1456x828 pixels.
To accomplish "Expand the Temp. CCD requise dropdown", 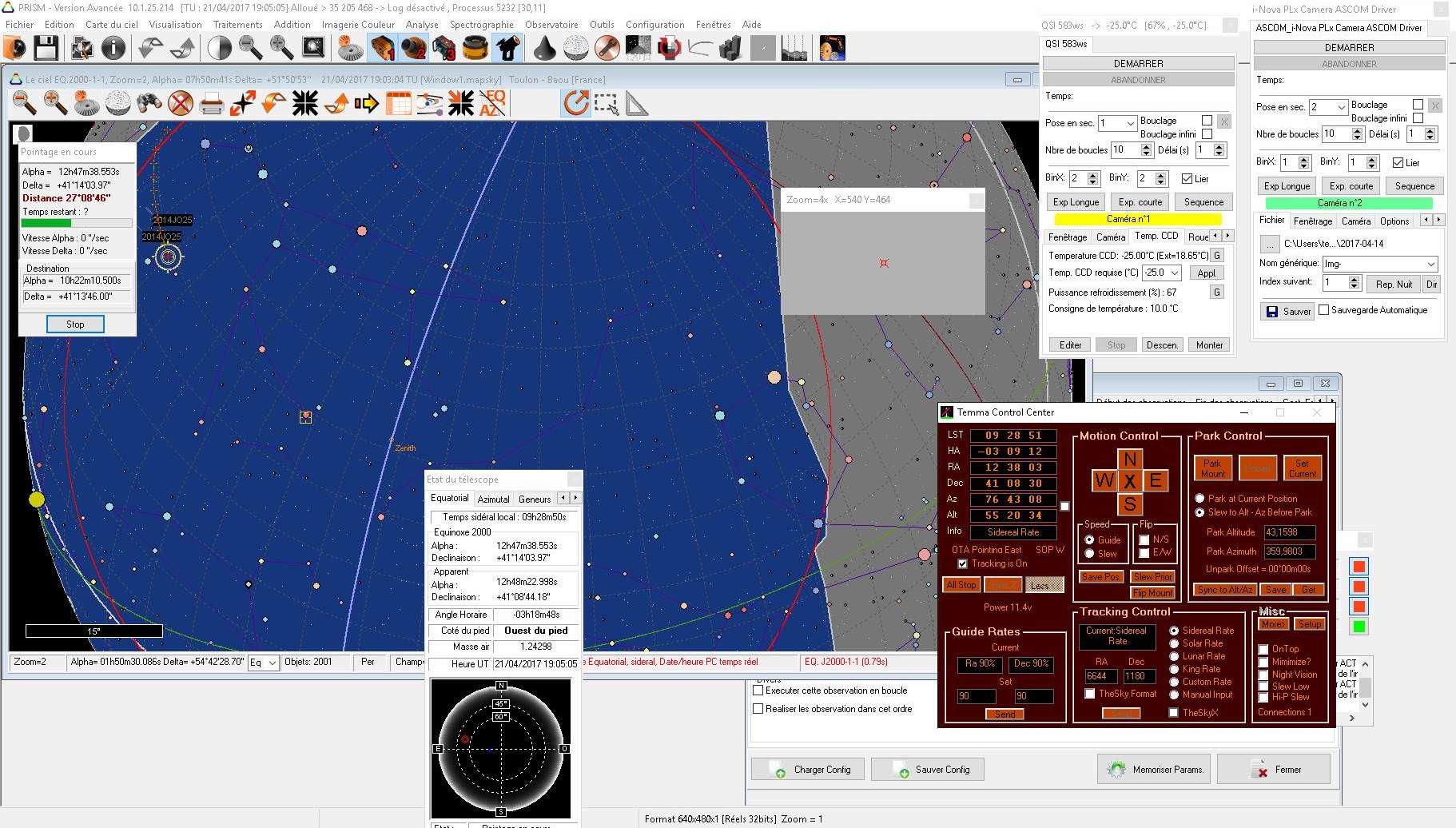I will (x=1174, y=273).
